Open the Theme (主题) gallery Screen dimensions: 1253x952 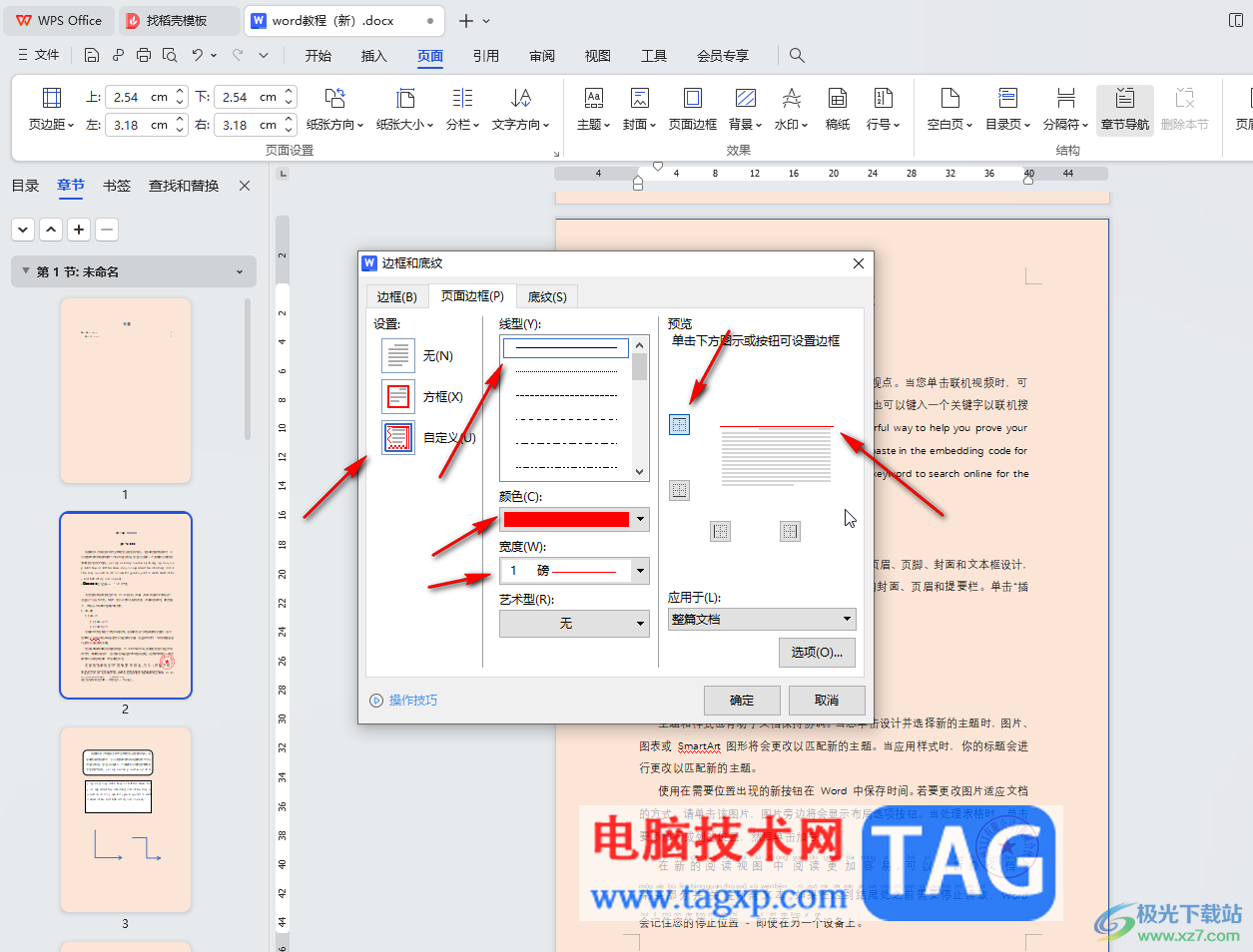[x=593, y=109]
